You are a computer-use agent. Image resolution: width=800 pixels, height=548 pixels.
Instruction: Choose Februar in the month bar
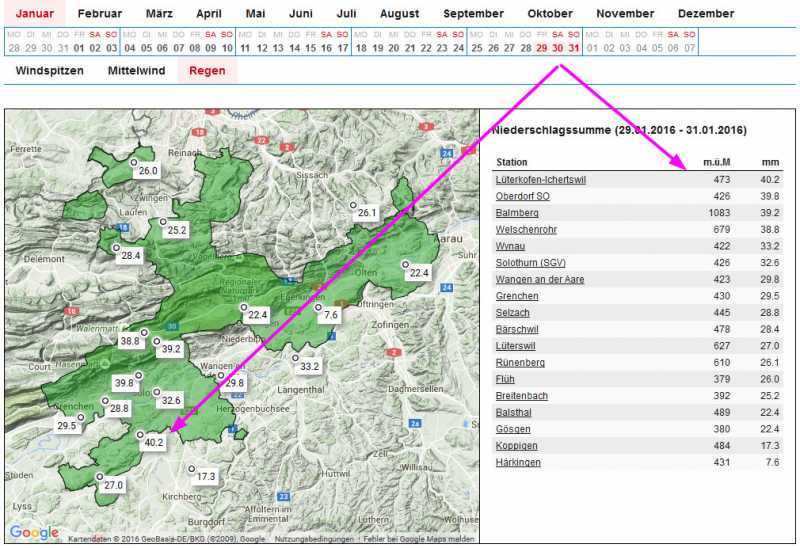(100, 14)
